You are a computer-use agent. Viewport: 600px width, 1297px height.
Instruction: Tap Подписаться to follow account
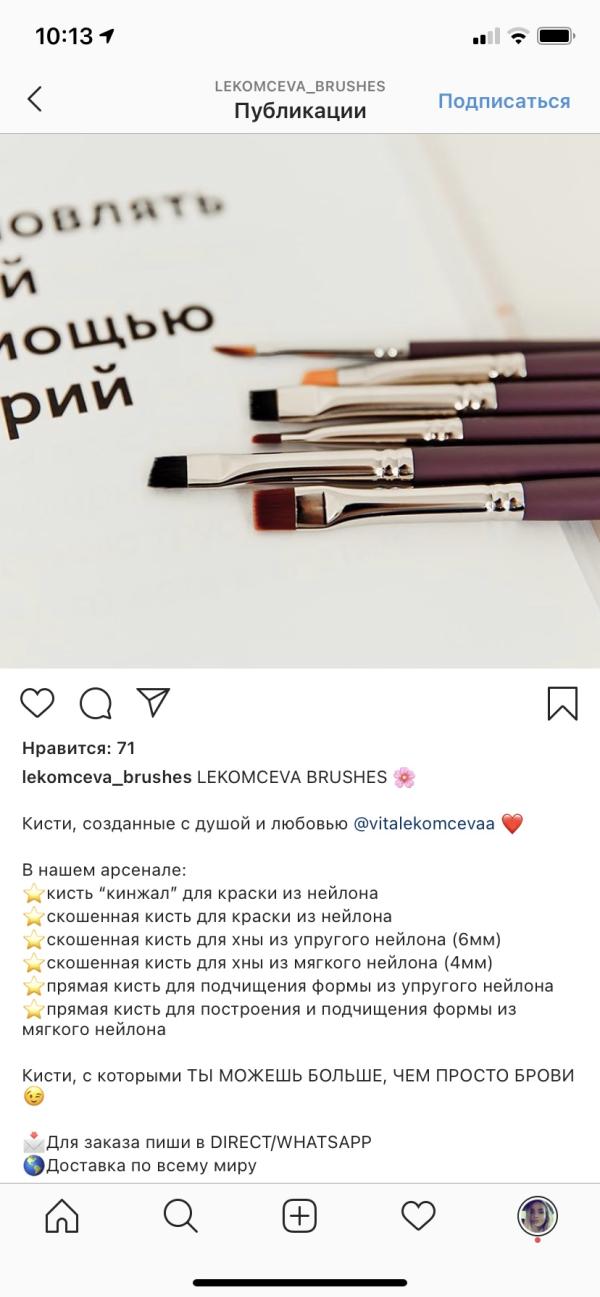point(504,101)
